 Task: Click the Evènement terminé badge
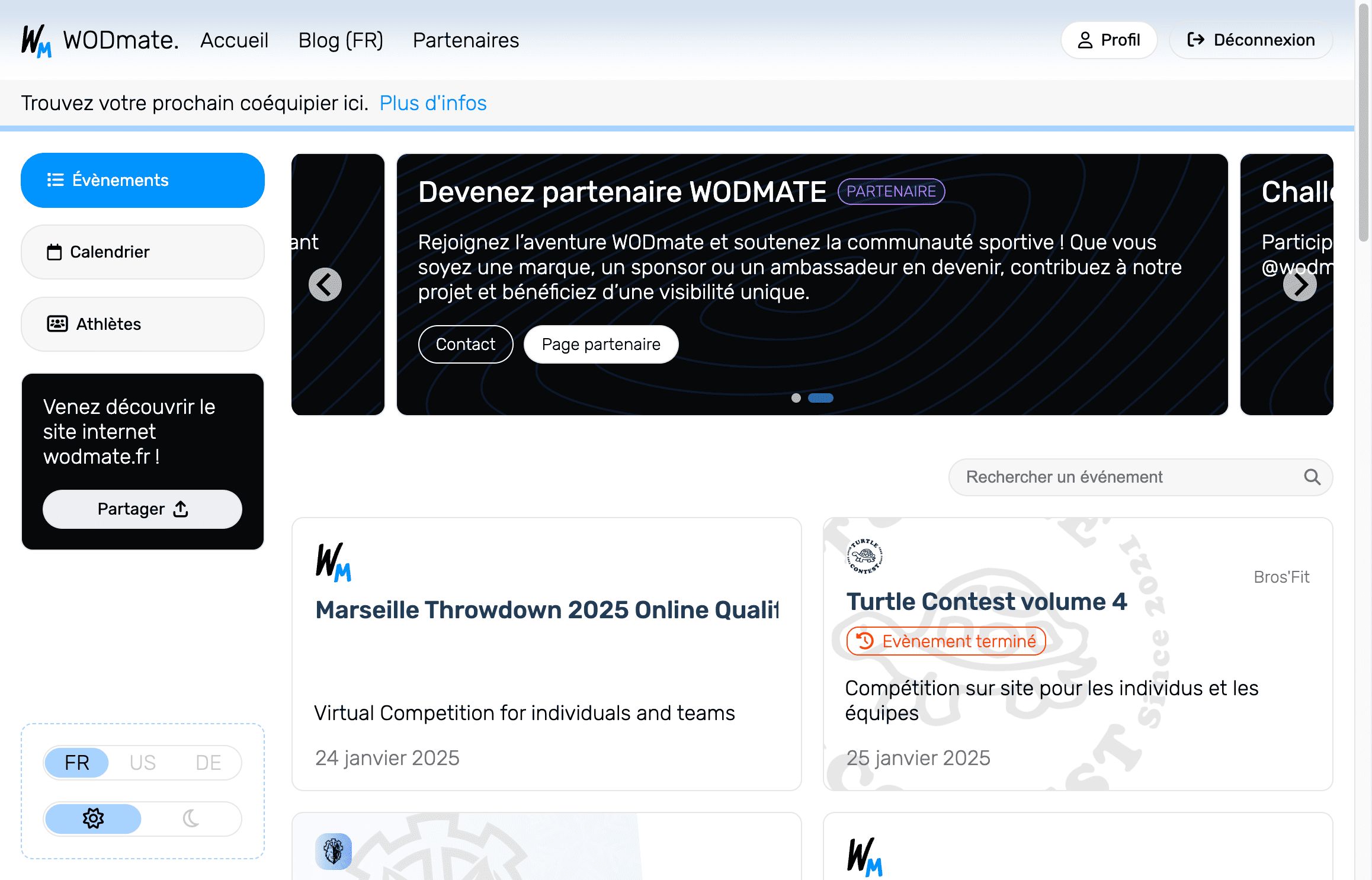tap(946, 641)
